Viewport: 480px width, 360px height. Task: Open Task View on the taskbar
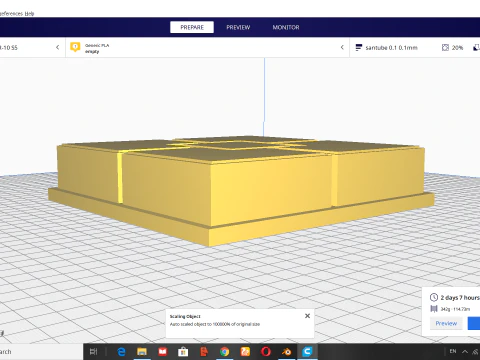point(93,351)
